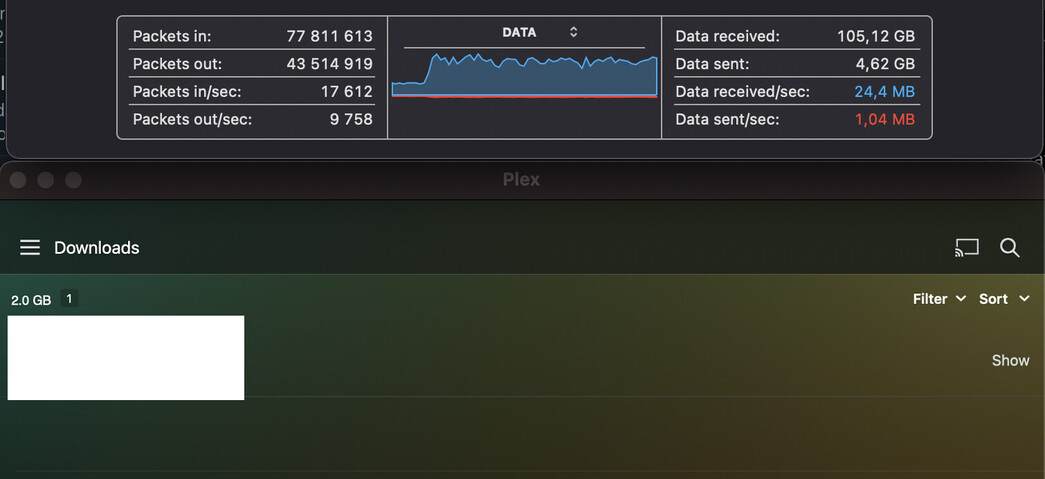Click the Data received total row
Viewport: 1045px width, 479px height.
(x=794, y=36)
